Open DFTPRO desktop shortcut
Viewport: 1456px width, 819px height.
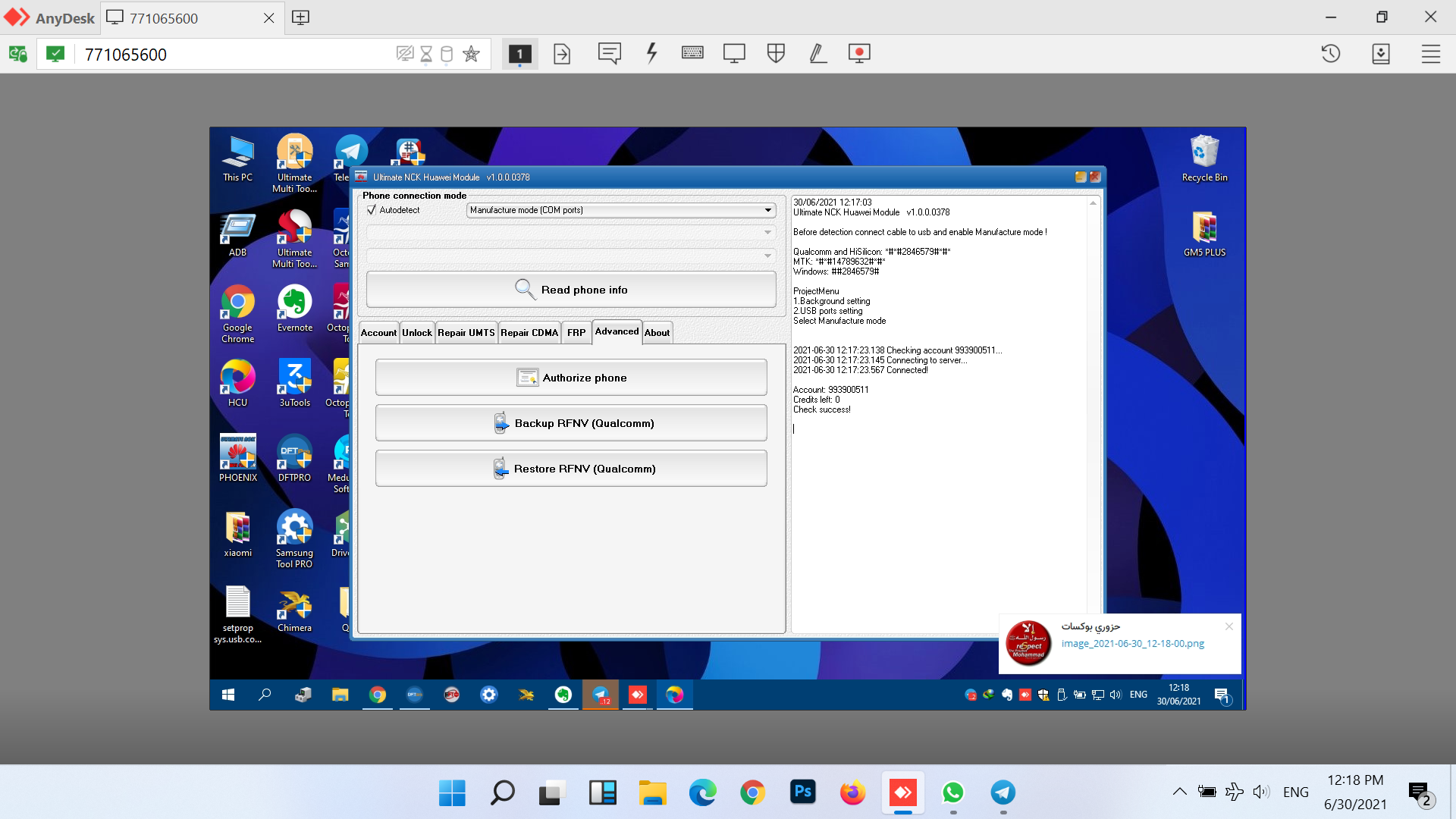pos(294,459)
